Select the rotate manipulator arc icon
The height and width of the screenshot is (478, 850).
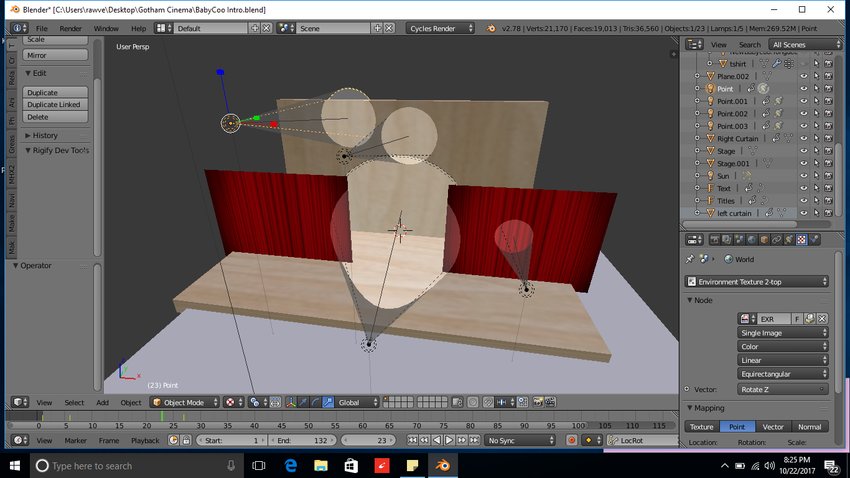coord(315,402)
